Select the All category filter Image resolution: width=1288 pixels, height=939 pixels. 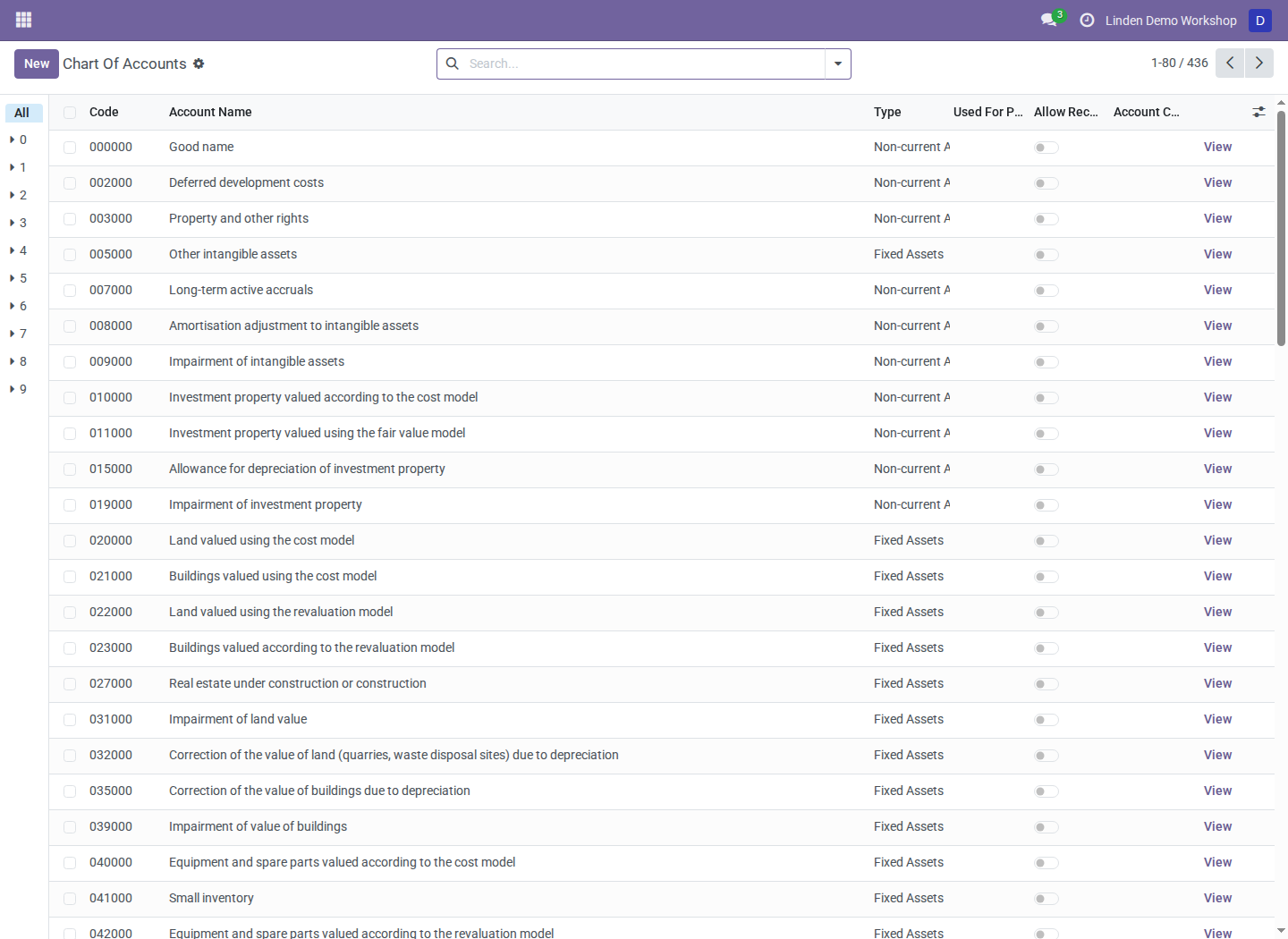(23, 113)
